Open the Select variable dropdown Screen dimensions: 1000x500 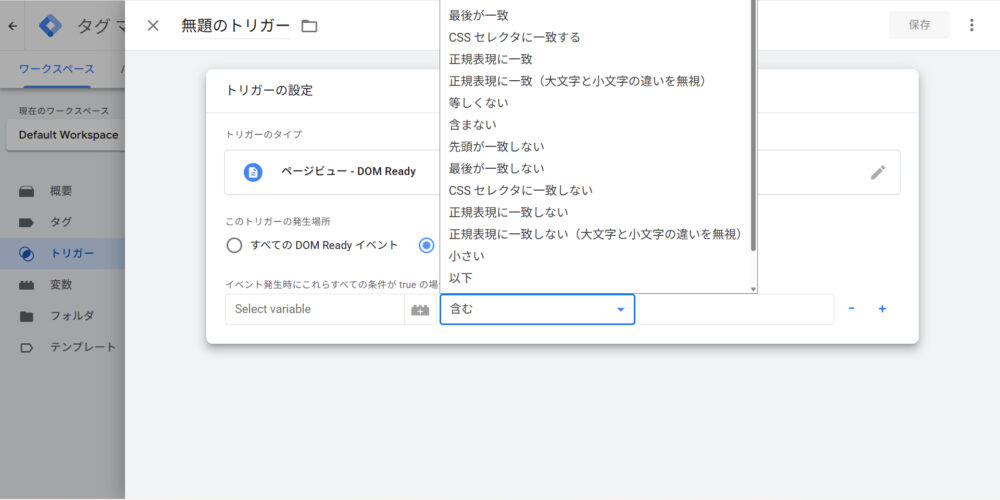(x=314, y=310)
